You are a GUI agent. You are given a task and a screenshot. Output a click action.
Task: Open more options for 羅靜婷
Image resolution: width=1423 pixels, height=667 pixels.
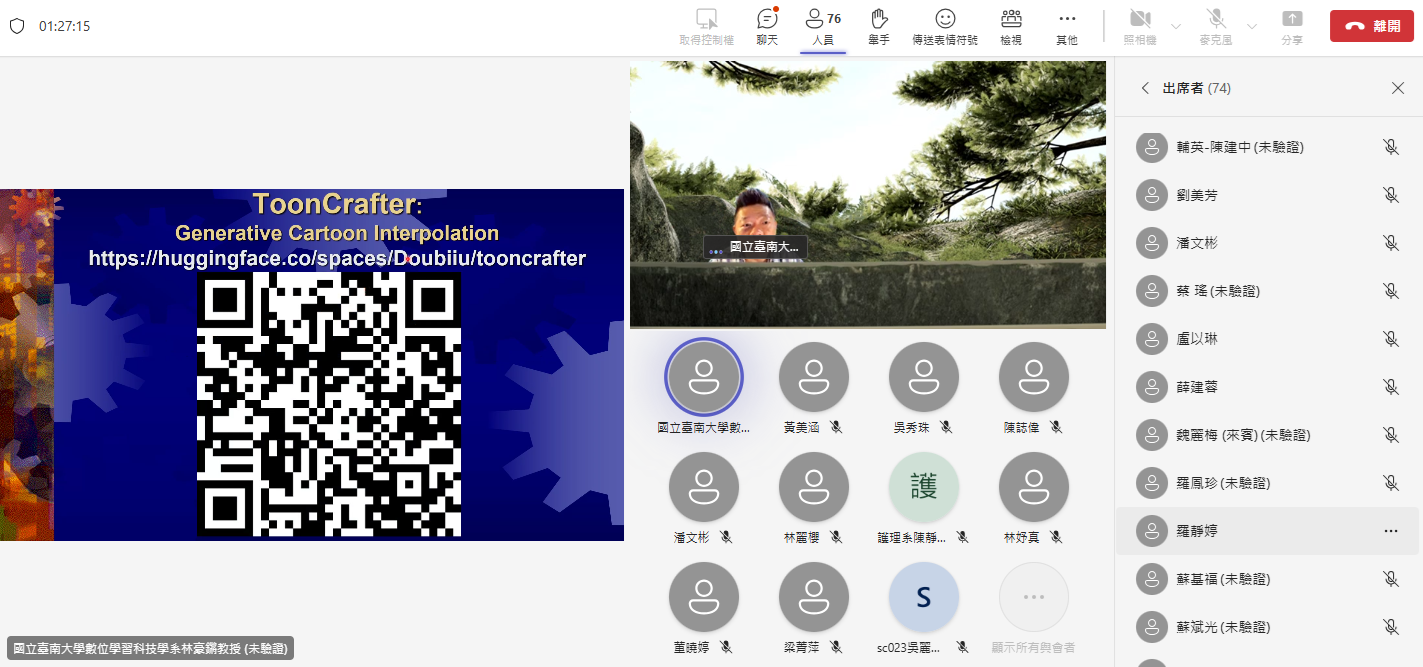point(1390,531)
